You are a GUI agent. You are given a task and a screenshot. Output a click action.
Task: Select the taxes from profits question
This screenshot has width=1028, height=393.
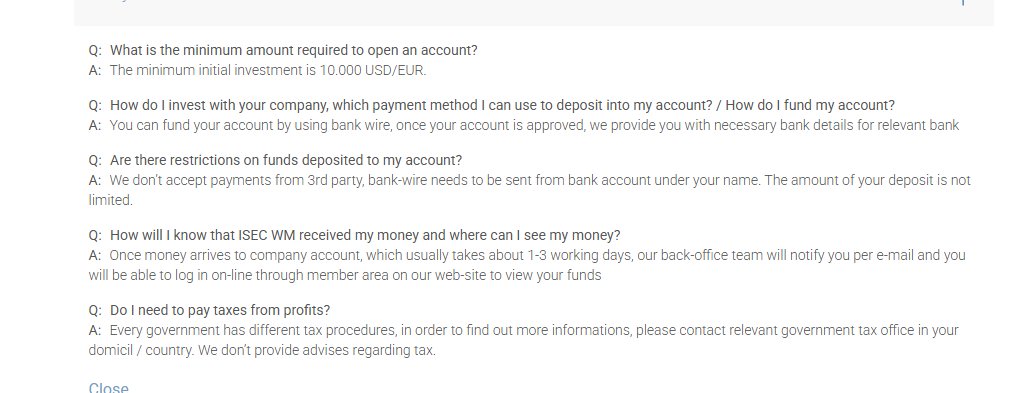220,310
